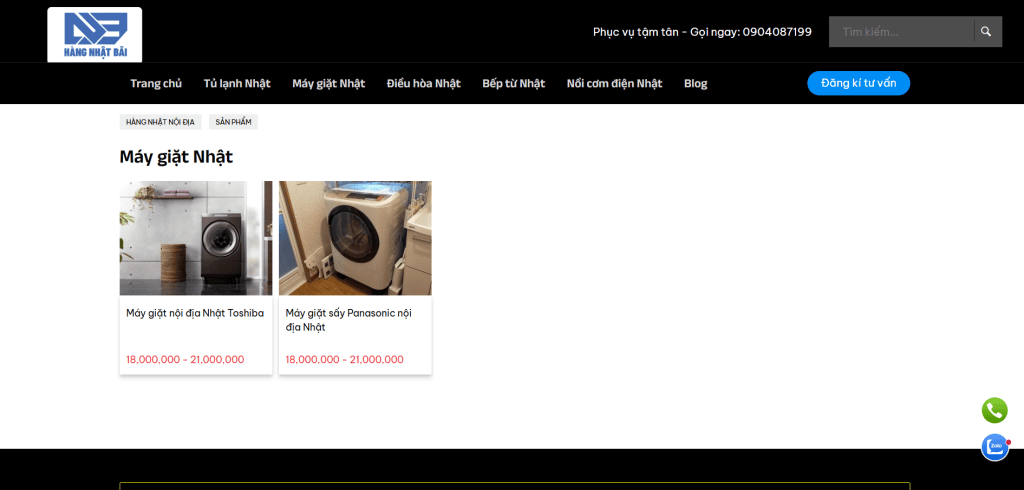Screen dimensions: 1024x490
Task: Click the Panasonic price 18,000,000 - 21,000,000
Action: pyautogui.click(x=345, y=359)
